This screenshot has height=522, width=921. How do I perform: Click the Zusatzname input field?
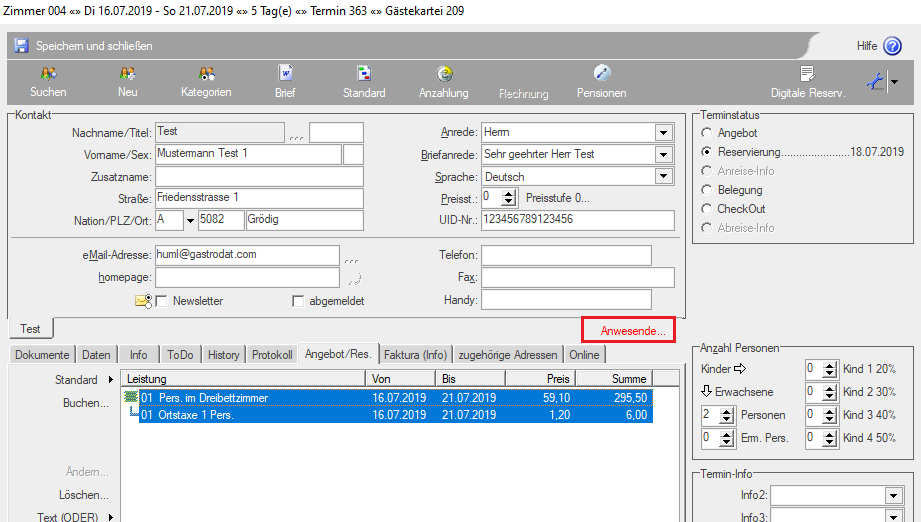(260, 177)
